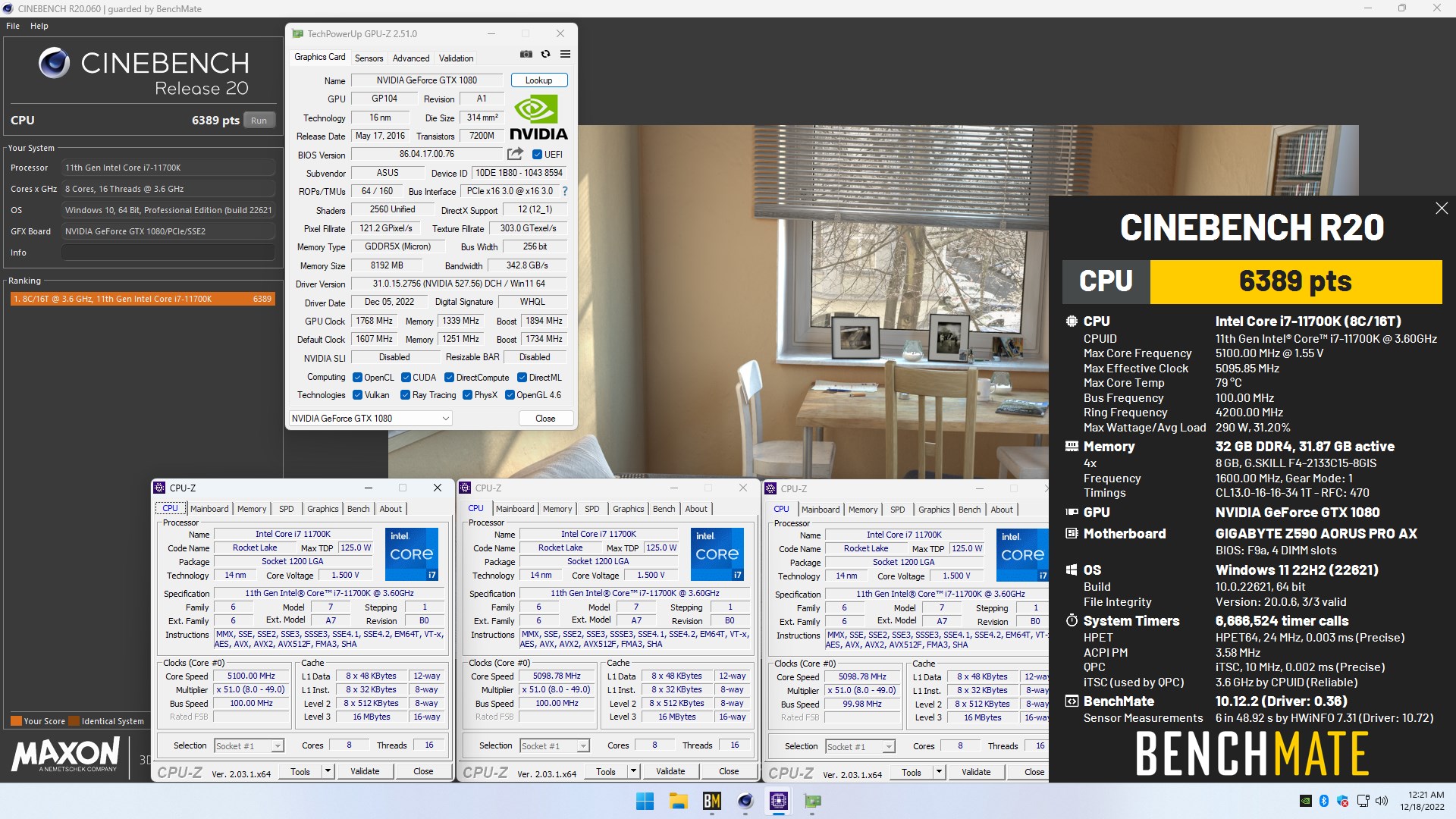Click the GPU-Z refresh icon

pos(545,55)
